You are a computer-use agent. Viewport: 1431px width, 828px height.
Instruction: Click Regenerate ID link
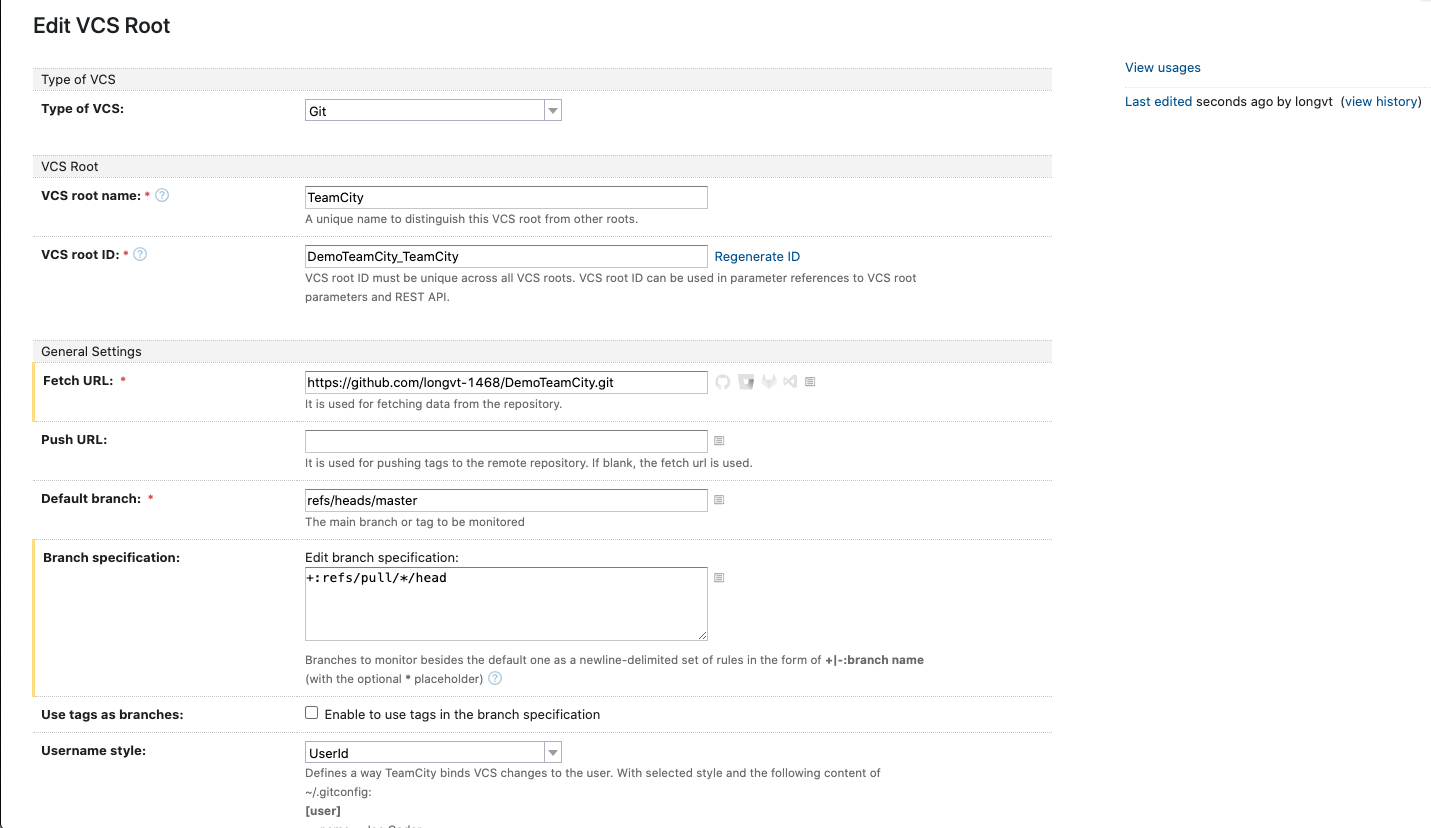point(757,257)
